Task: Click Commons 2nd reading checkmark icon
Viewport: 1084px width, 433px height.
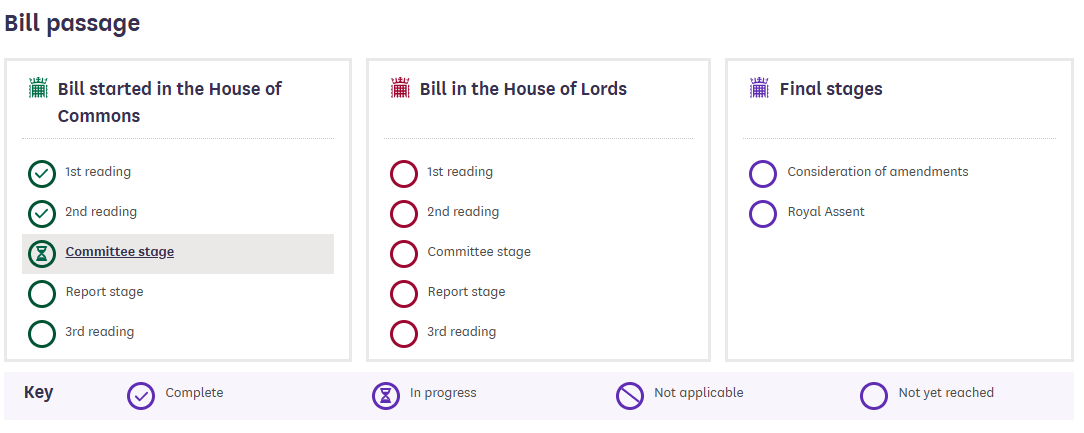Action: [42, 214]
